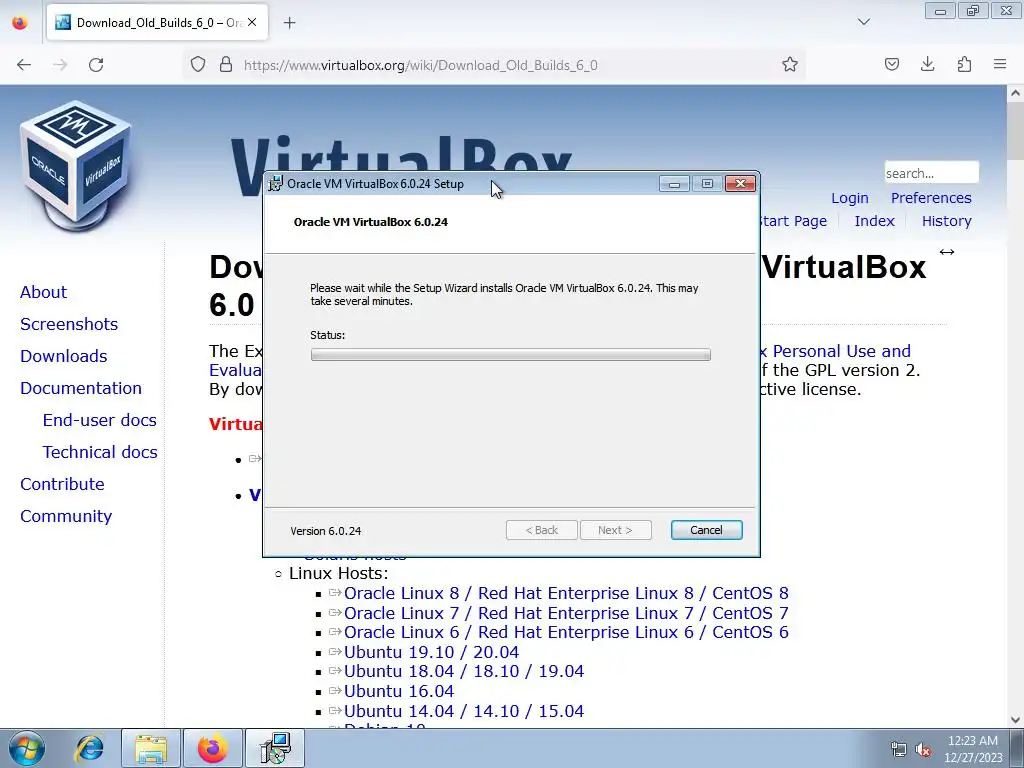Viewport: 1024px width, 768px height.
Task: Open the Save to Pocket icon
Action: point(891,64)
